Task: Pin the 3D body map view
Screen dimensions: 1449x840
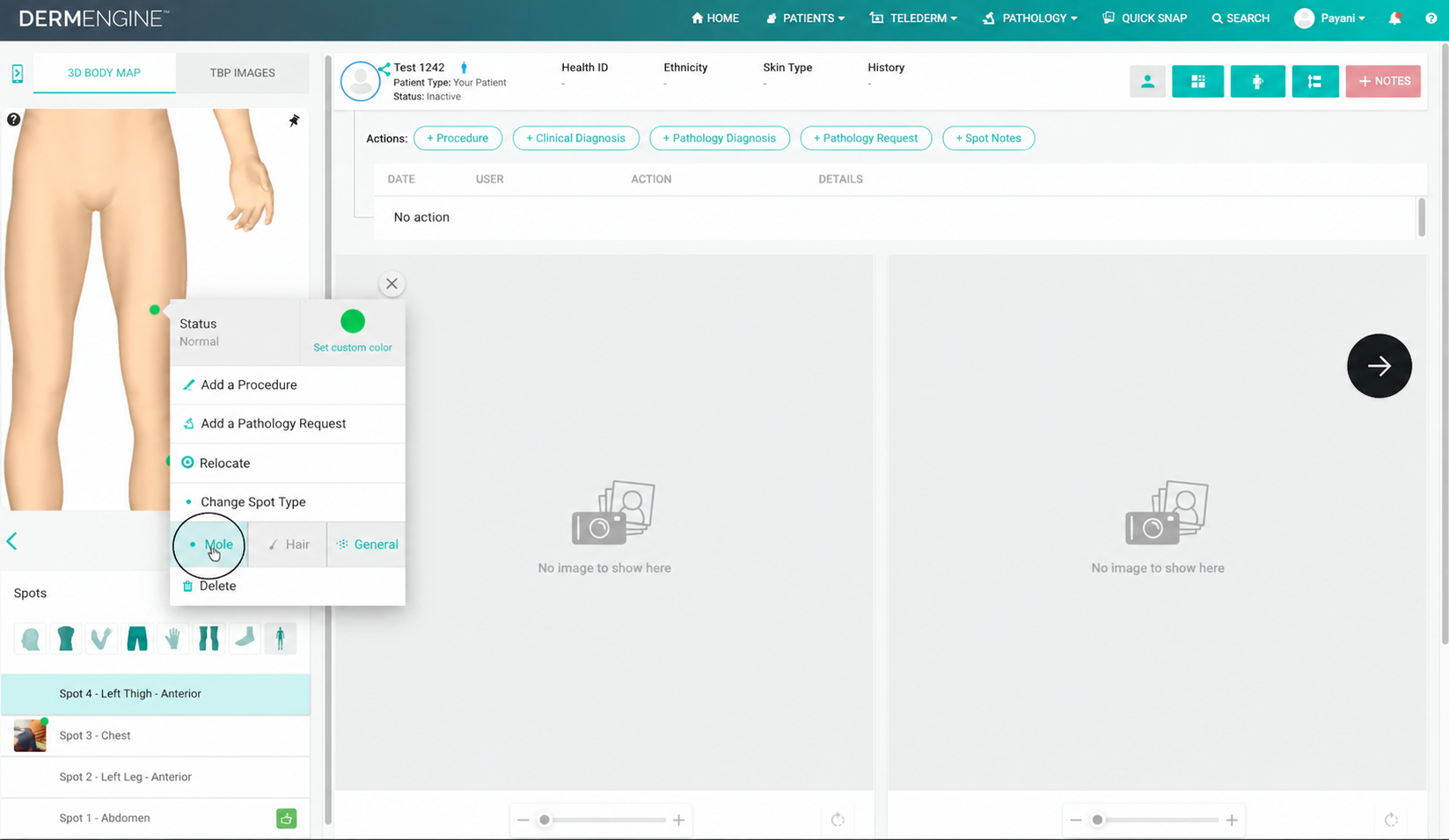Action: [x=294, y=121]
